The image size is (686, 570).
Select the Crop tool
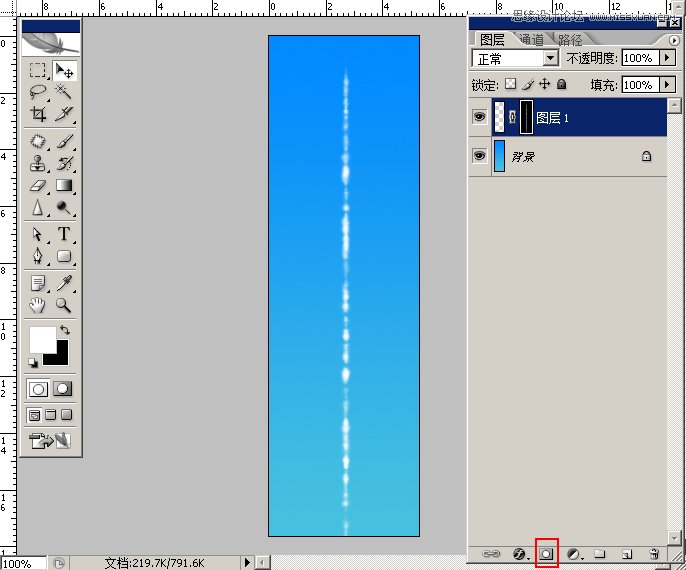[38, 114]
